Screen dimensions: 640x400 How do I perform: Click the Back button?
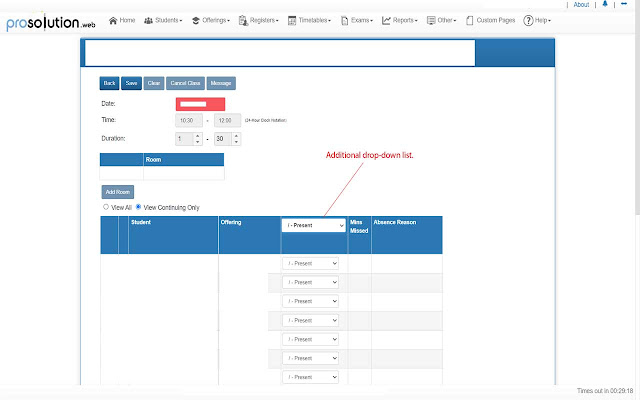(109, 83)
